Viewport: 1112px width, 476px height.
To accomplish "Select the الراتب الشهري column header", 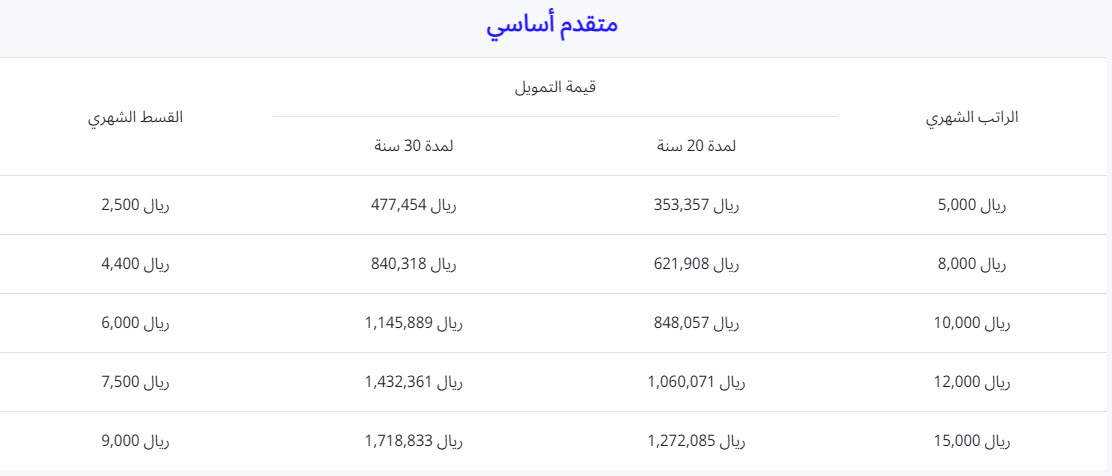I will (x=972, y=118).
